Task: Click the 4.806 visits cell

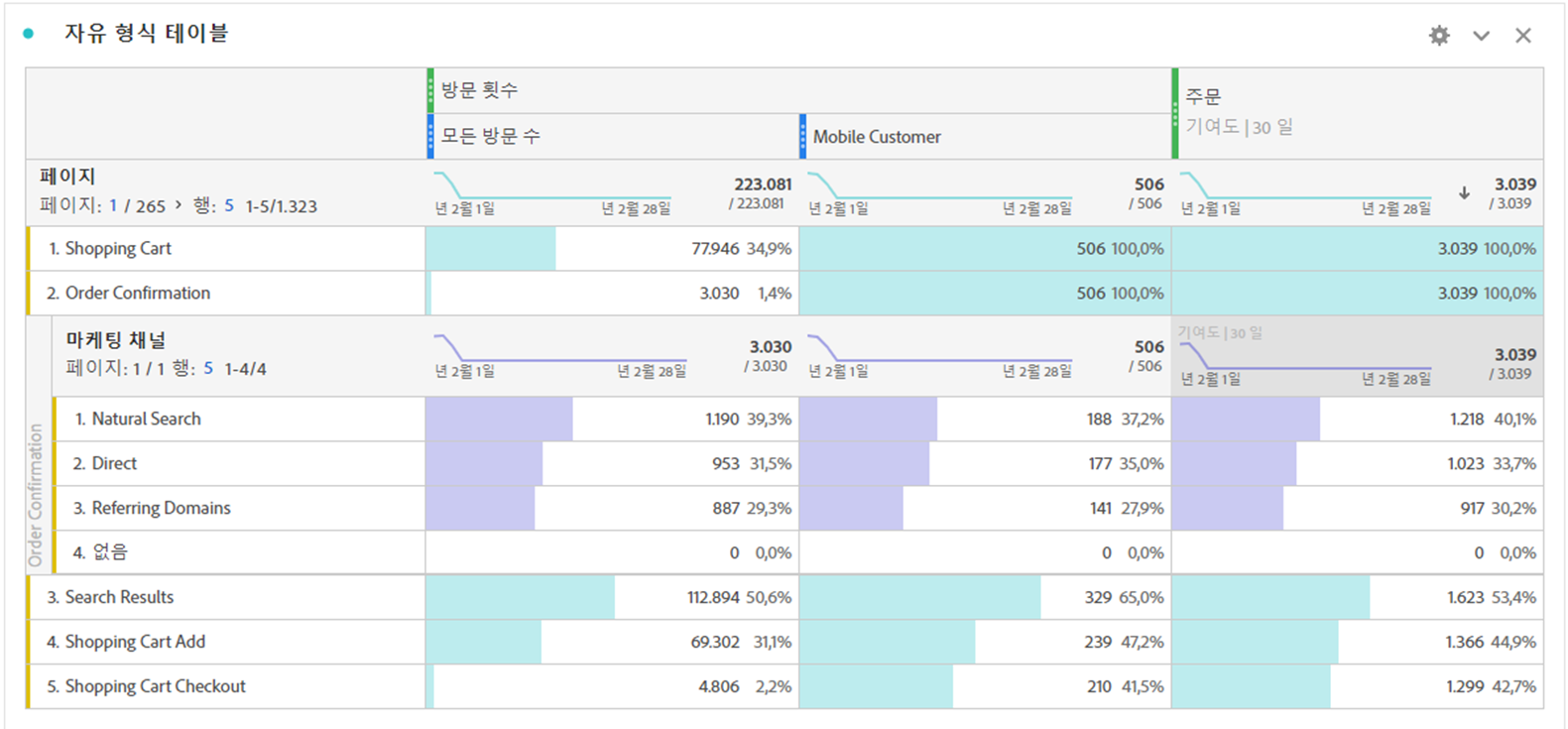Action: [612, 686]
